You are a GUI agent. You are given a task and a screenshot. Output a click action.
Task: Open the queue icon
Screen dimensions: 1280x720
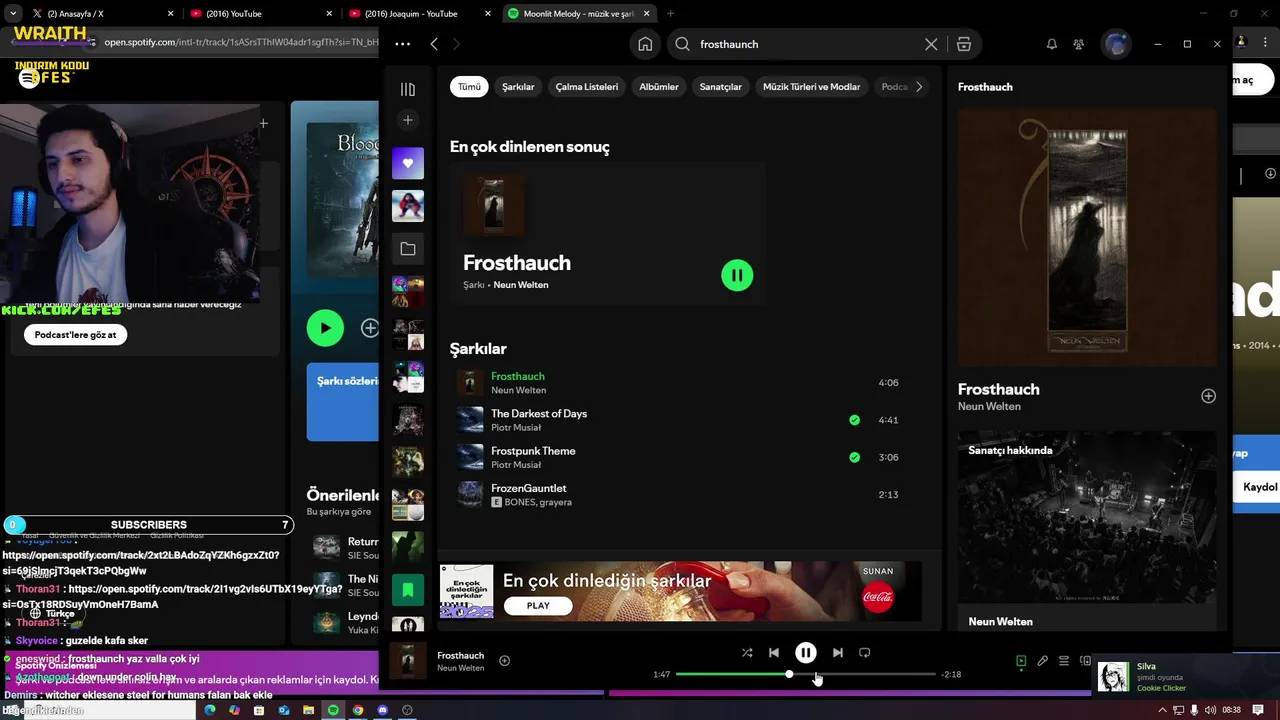pyautogui.click(x=1064, y=661)
